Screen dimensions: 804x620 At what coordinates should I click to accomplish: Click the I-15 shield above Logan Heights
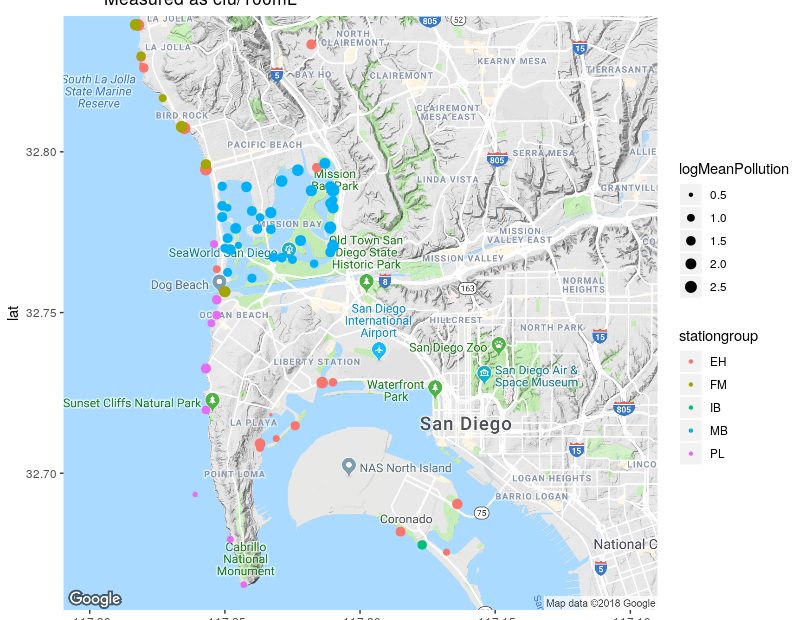point(576,450)
